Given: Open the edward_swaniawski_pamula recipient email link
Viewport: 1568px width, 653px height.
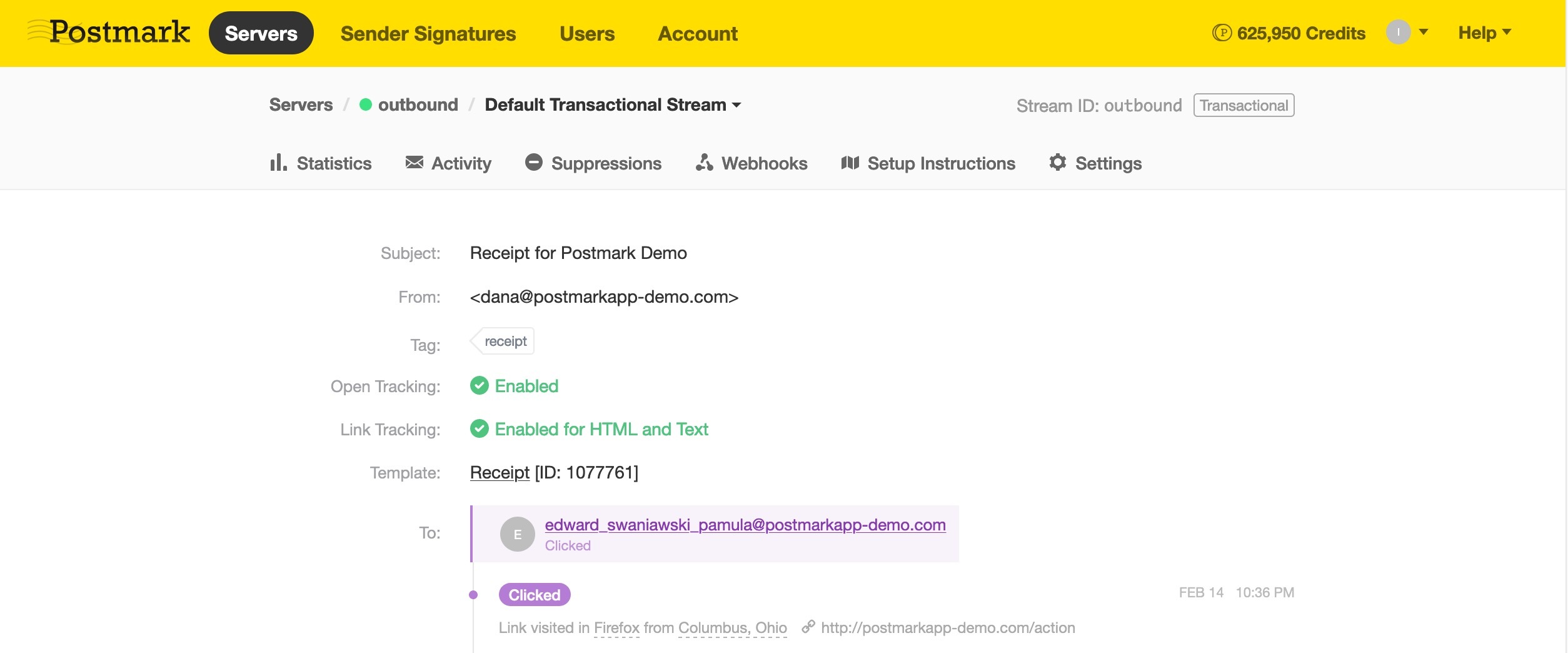Looking at the screenshot, I should [745, 525].
